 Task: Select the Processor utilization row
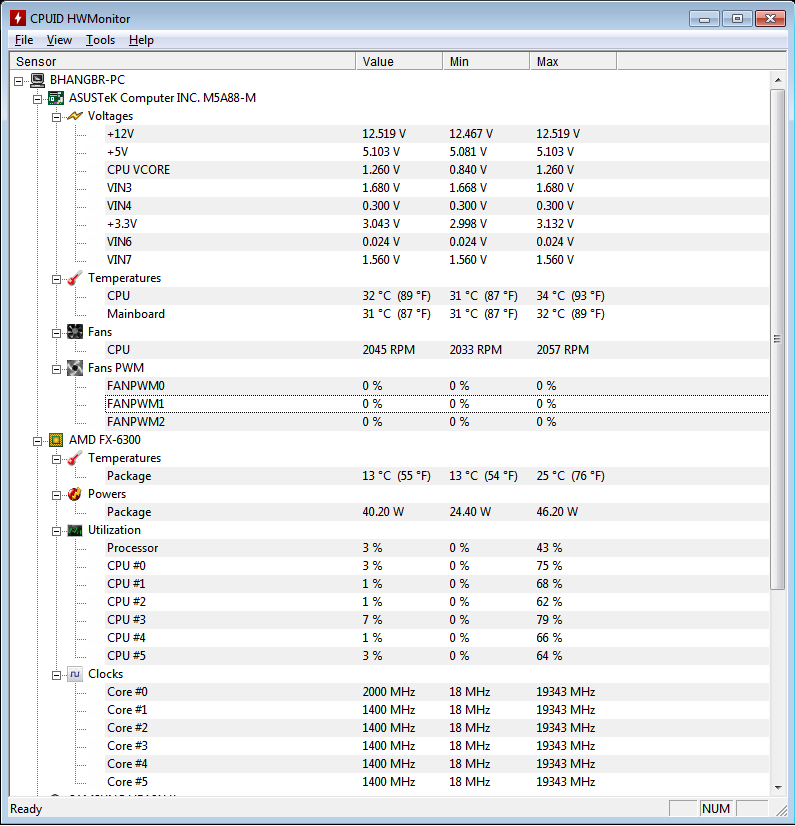click(437, 548)
